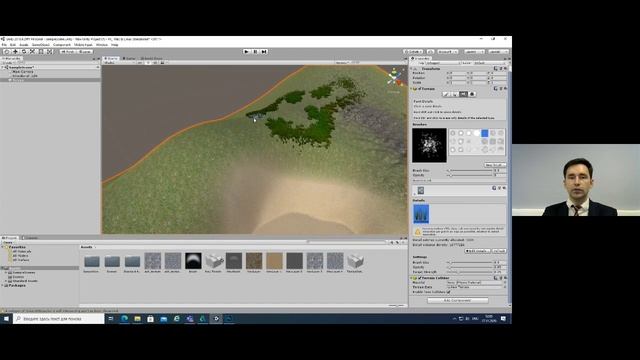Toggle Local/Global handle rotation

(86, 52)
